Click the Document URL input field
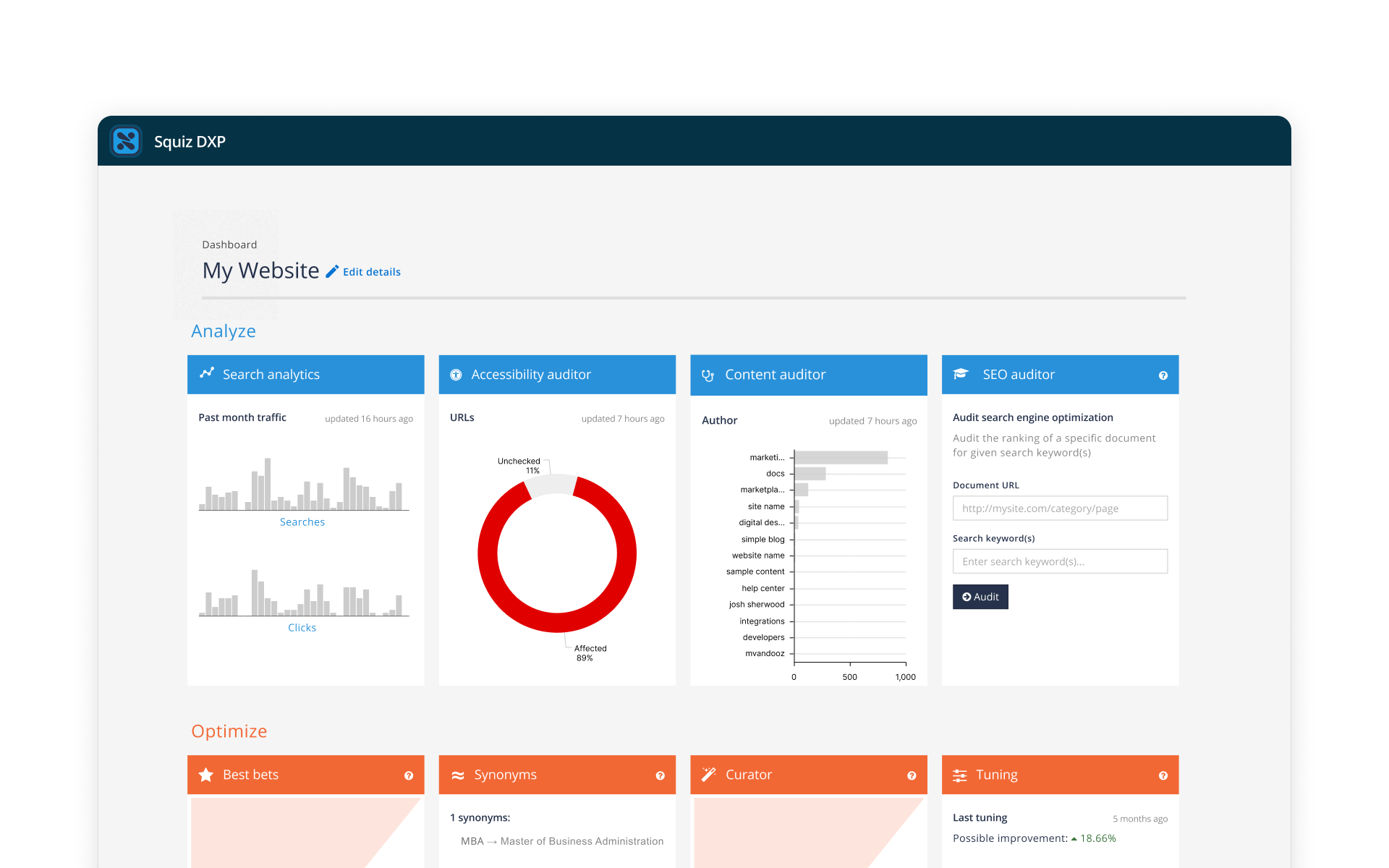 [x=1059, y=508]
